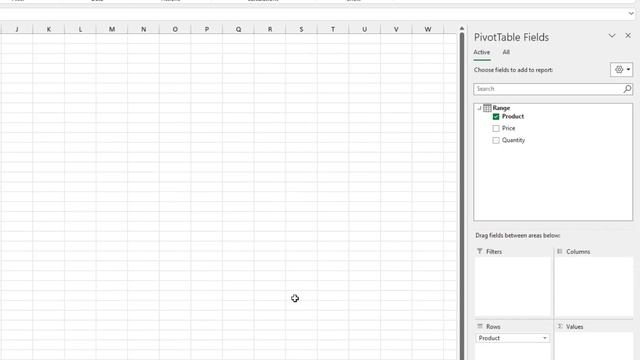This screenshot has height=360, width=640.
Task: Select column L header
Action: [x=80, y=29]
